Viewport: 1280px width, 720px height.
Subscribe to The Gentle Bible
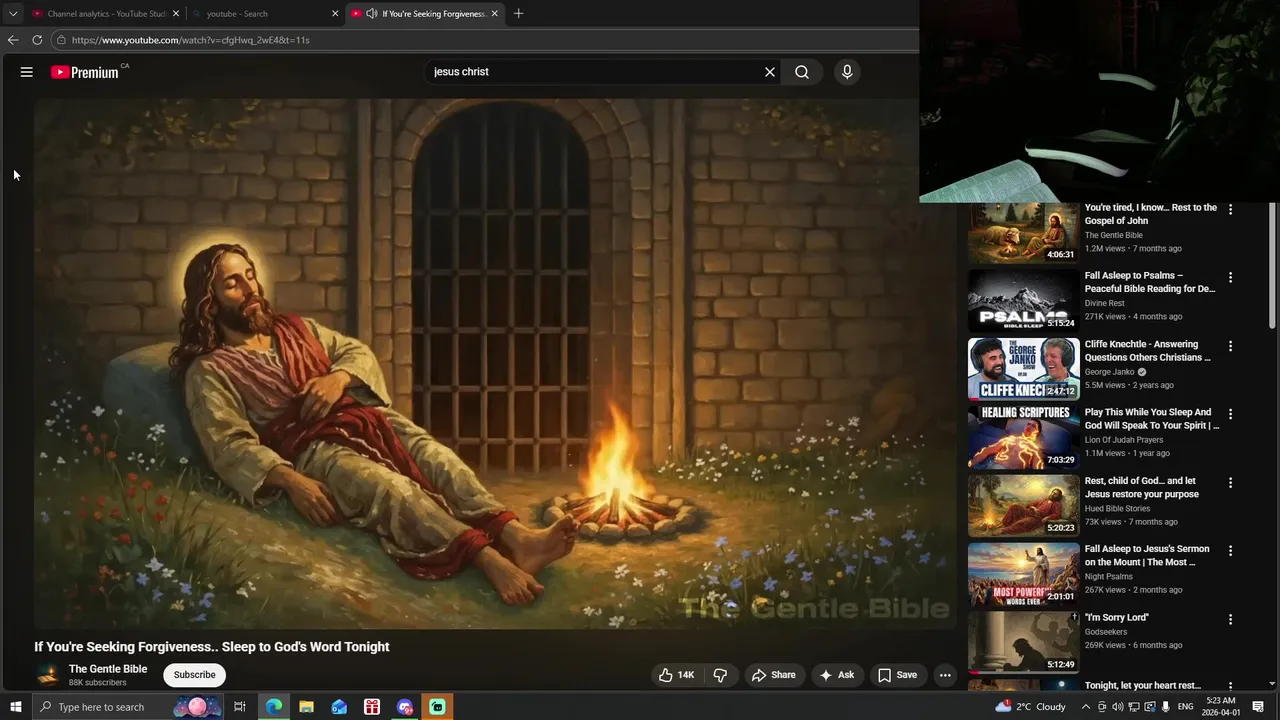195,675
